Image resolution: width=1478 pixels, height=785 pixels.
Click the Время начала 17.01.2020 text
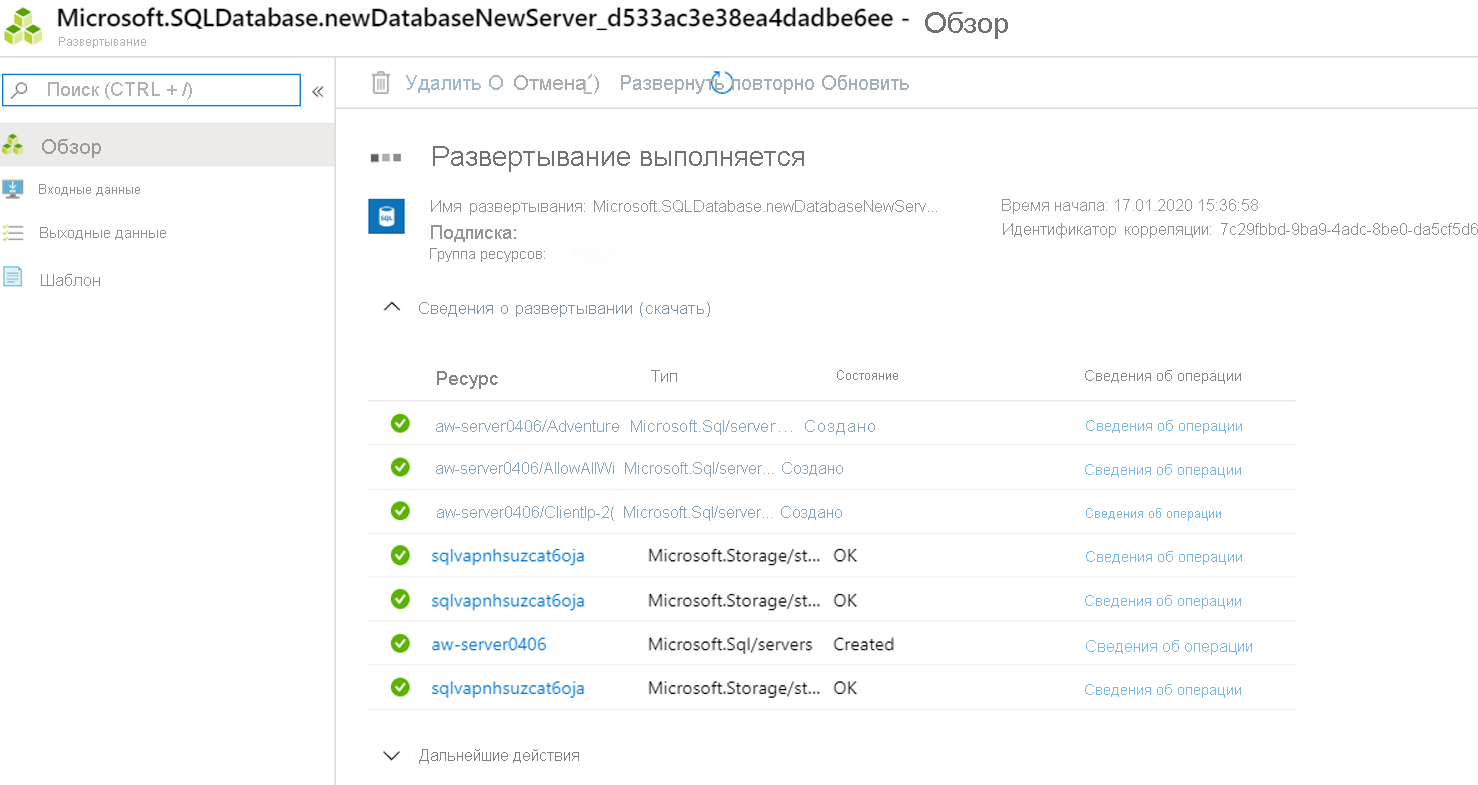(x=1130, y=205)
